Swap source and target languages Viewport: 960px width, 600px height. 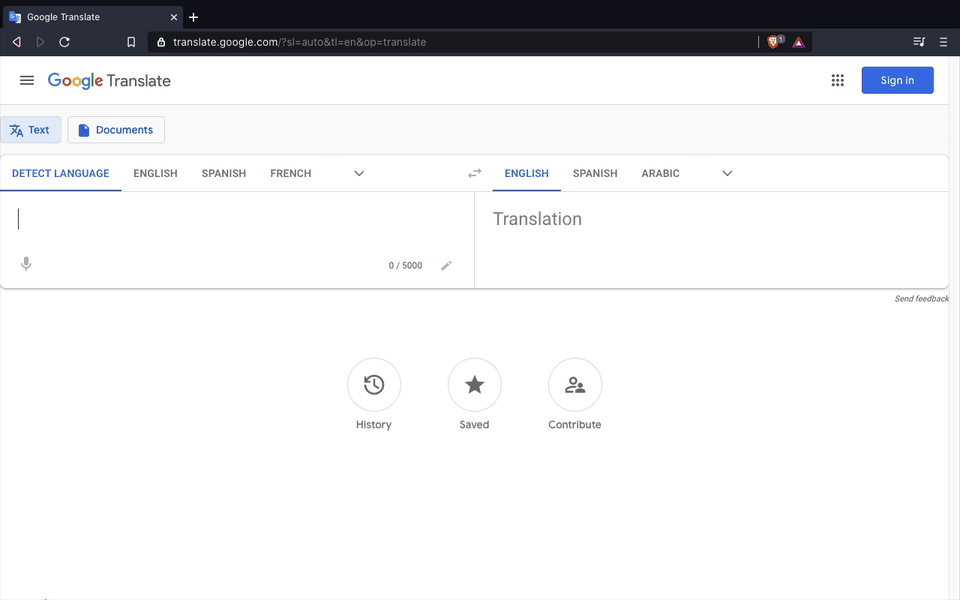tap(474, 173)
